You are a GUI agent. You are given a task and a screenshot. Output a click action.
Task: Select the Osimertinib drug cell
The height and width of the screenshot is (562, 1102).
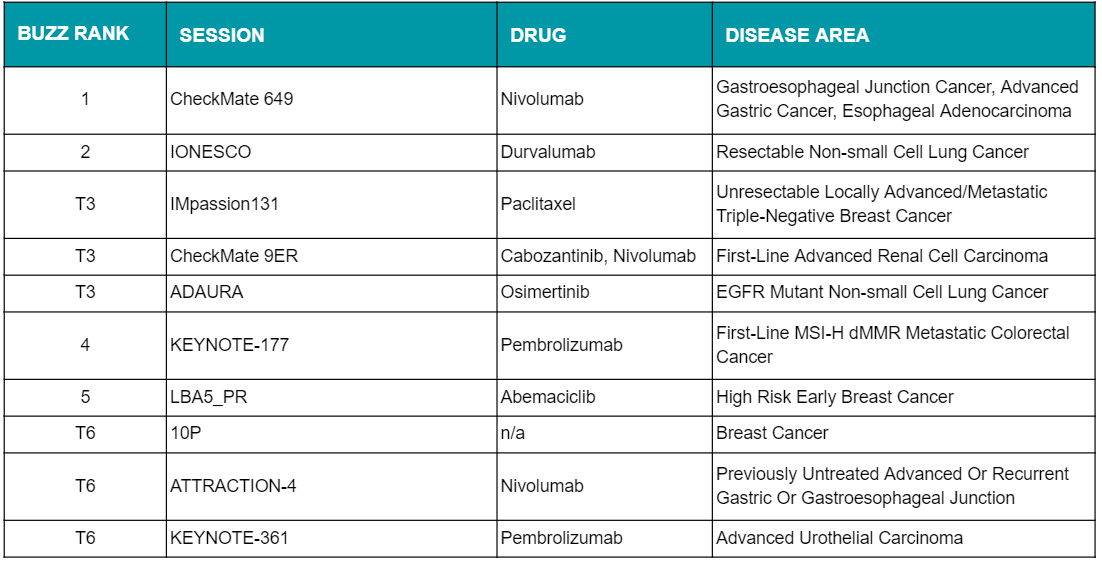tap(604, 293)
